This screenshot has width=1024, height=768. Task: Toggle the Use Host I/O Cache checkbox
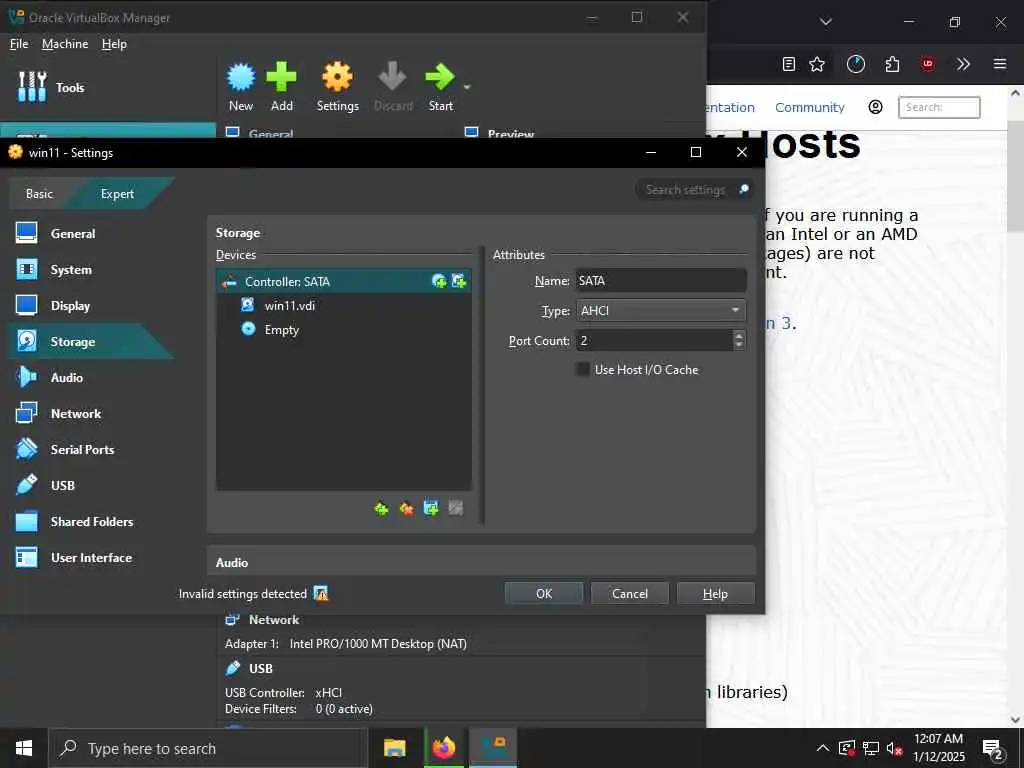[583, 370]
